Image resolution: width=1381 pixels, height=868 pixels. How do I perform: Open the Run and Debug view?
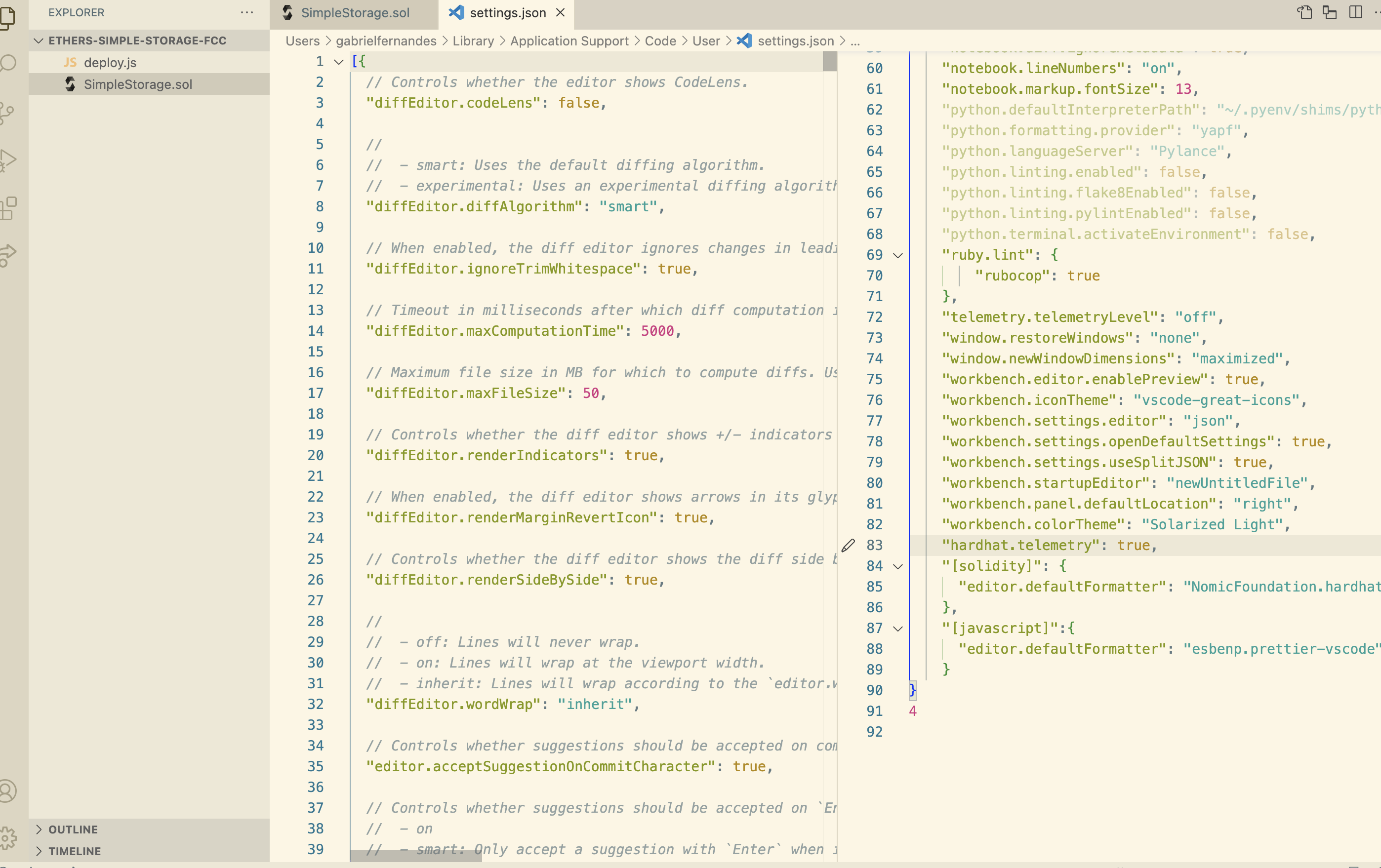tap(7, 160)
